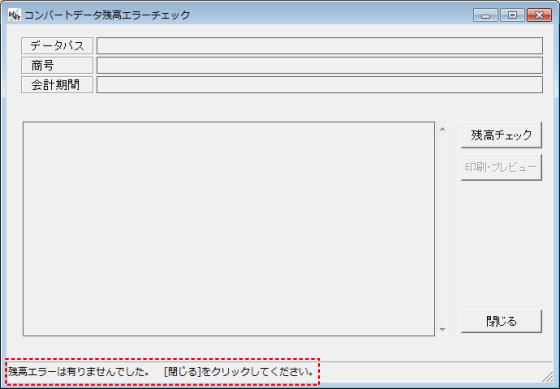The image size is (560, 389).
Task: Click the データパス label
Action: point(57,46)
